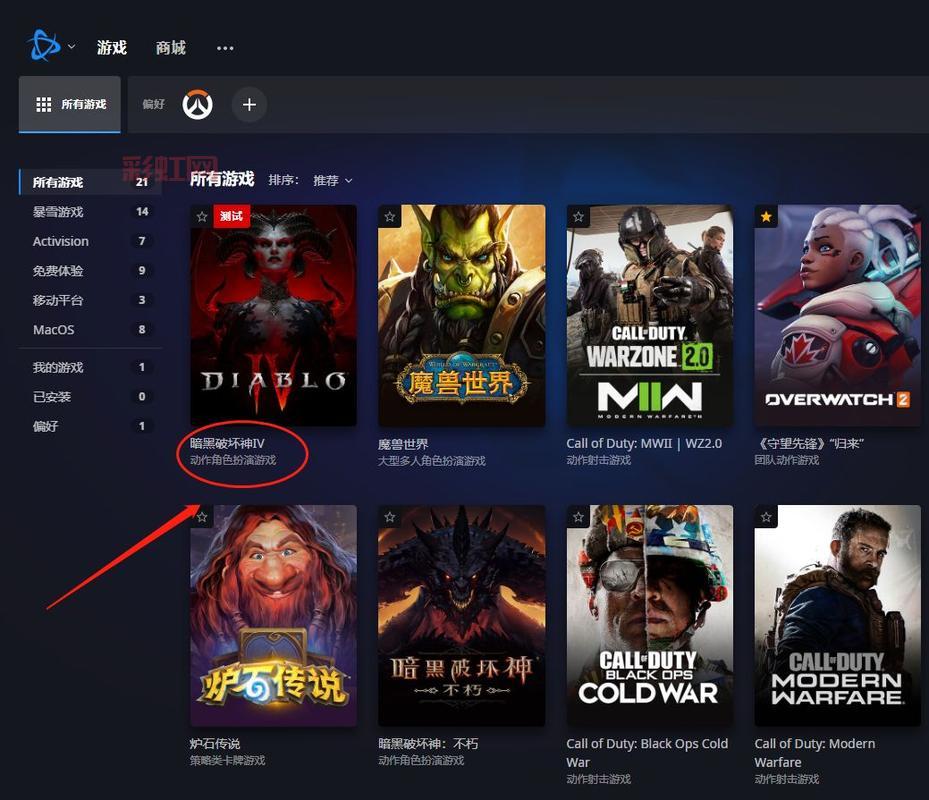This screenshot has height=800, width=929.
Task: Switch to the 游戏 tab
Action: coord(112,47)
